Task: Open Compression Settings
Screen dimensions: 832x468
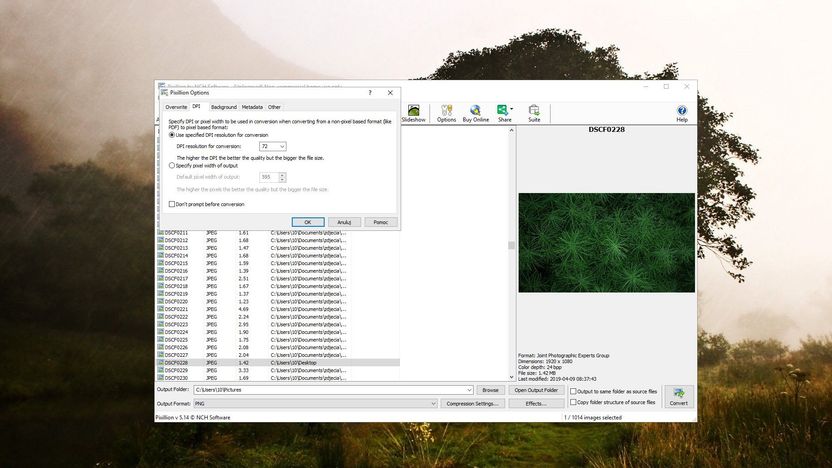Action: [472, 403]
